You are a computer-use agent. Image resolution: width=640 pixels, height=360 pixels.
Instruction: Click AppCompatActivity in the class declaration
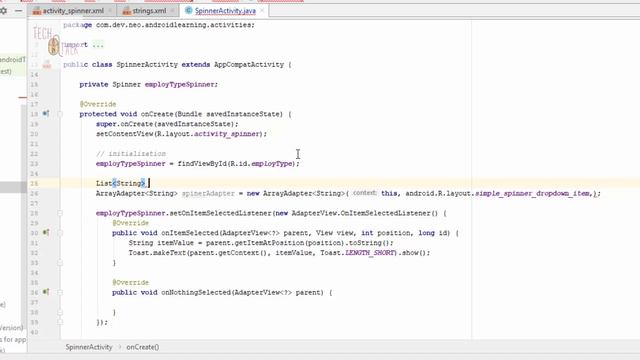[x=249, y=64]
